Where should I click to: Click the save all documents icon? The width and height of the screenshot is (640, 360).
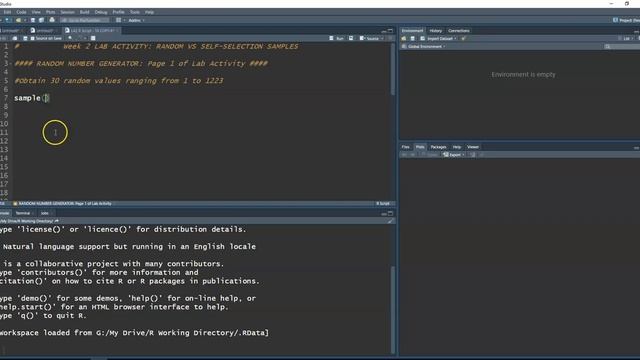coord(41,20)
